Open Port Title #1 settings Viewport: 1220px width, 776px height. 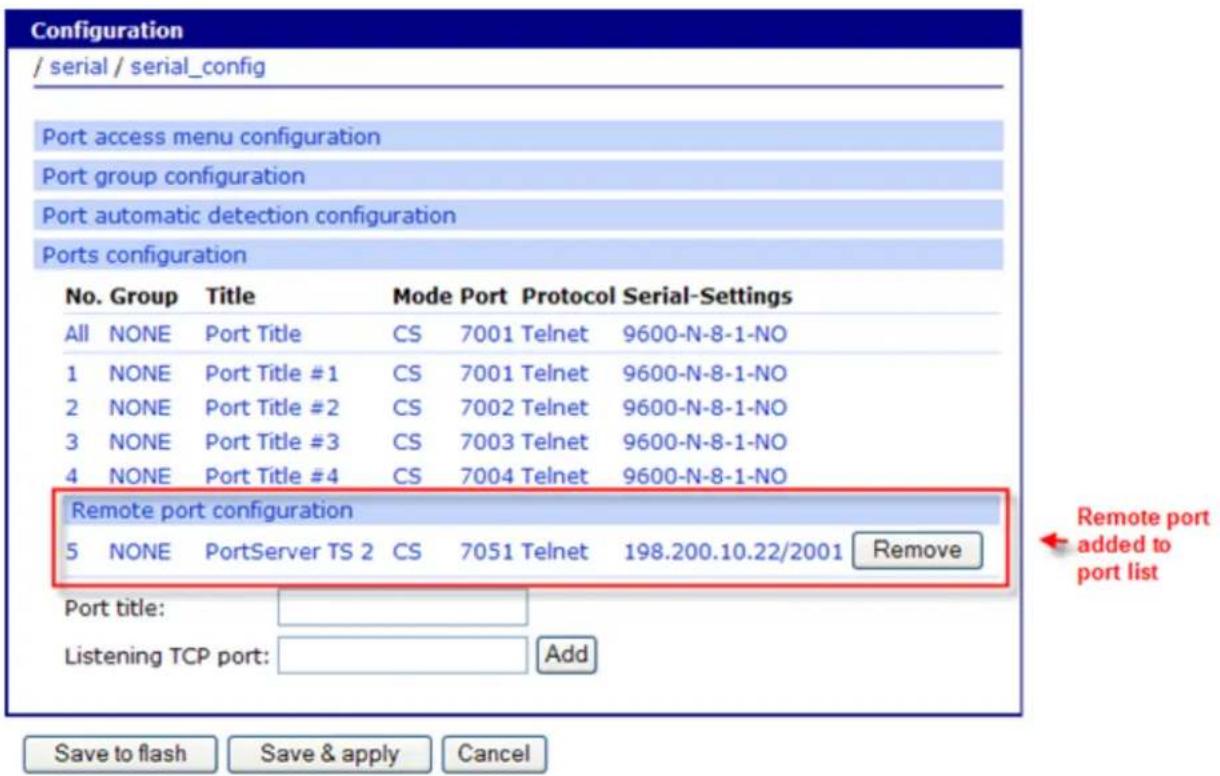(x=272, y=374)
